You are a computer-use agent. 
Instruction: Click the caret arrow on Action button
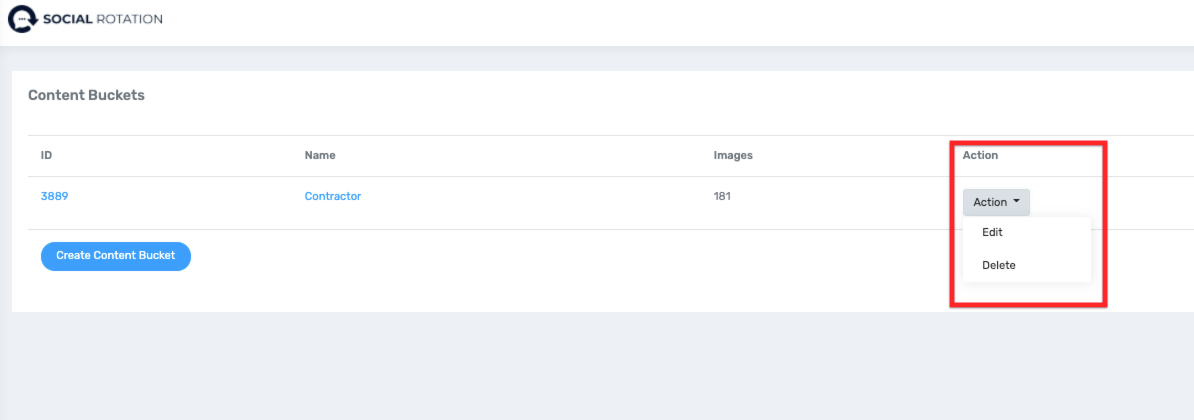tap(1016, 202)
